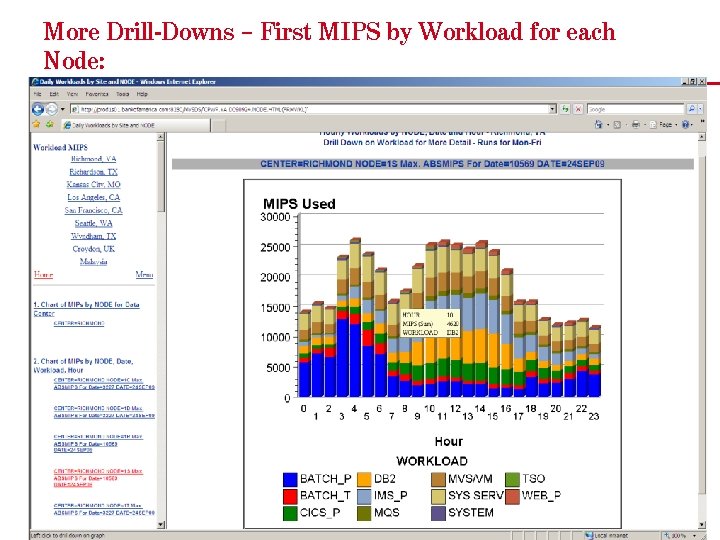720x540 pixels.
Task: Open the File menu
Action: (38, 94)
